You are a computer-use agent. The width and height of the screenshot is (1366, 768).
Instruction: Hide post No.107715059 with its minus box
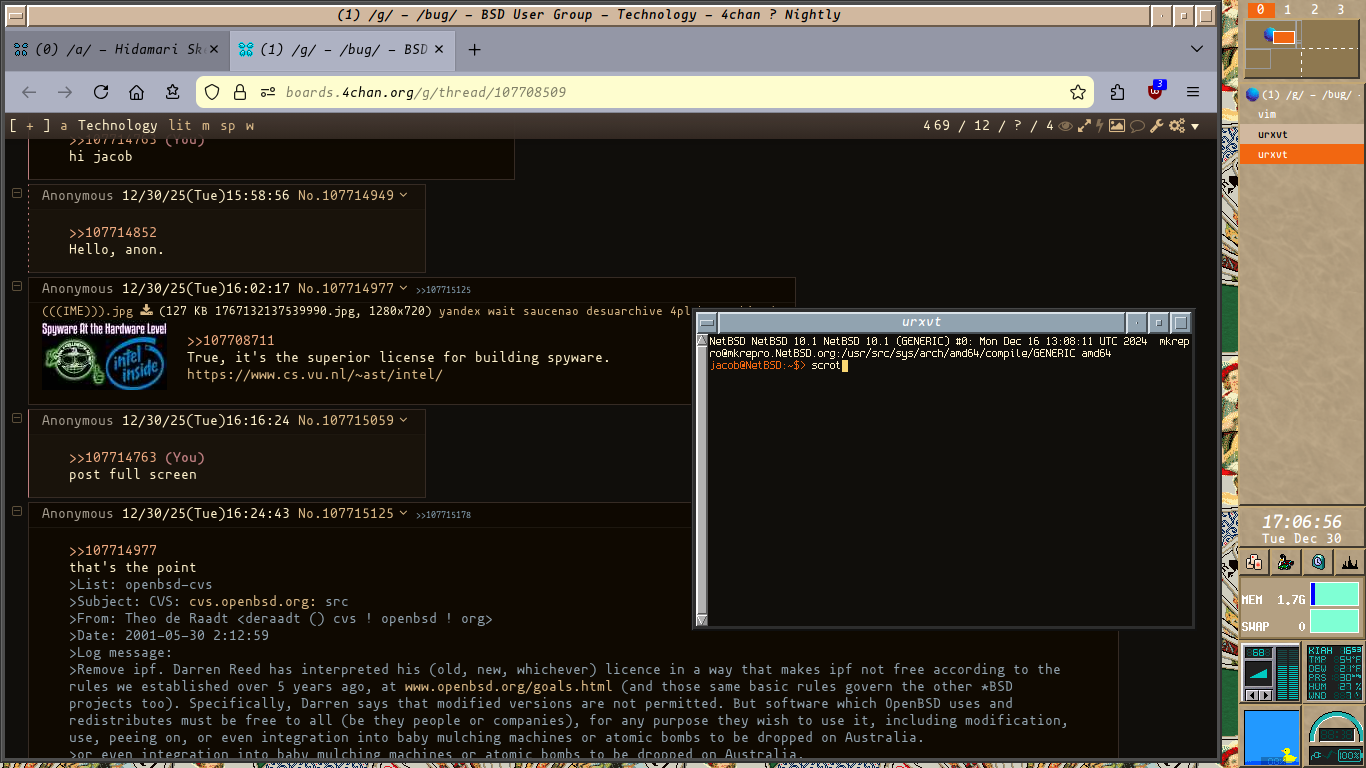click(17, 418)
